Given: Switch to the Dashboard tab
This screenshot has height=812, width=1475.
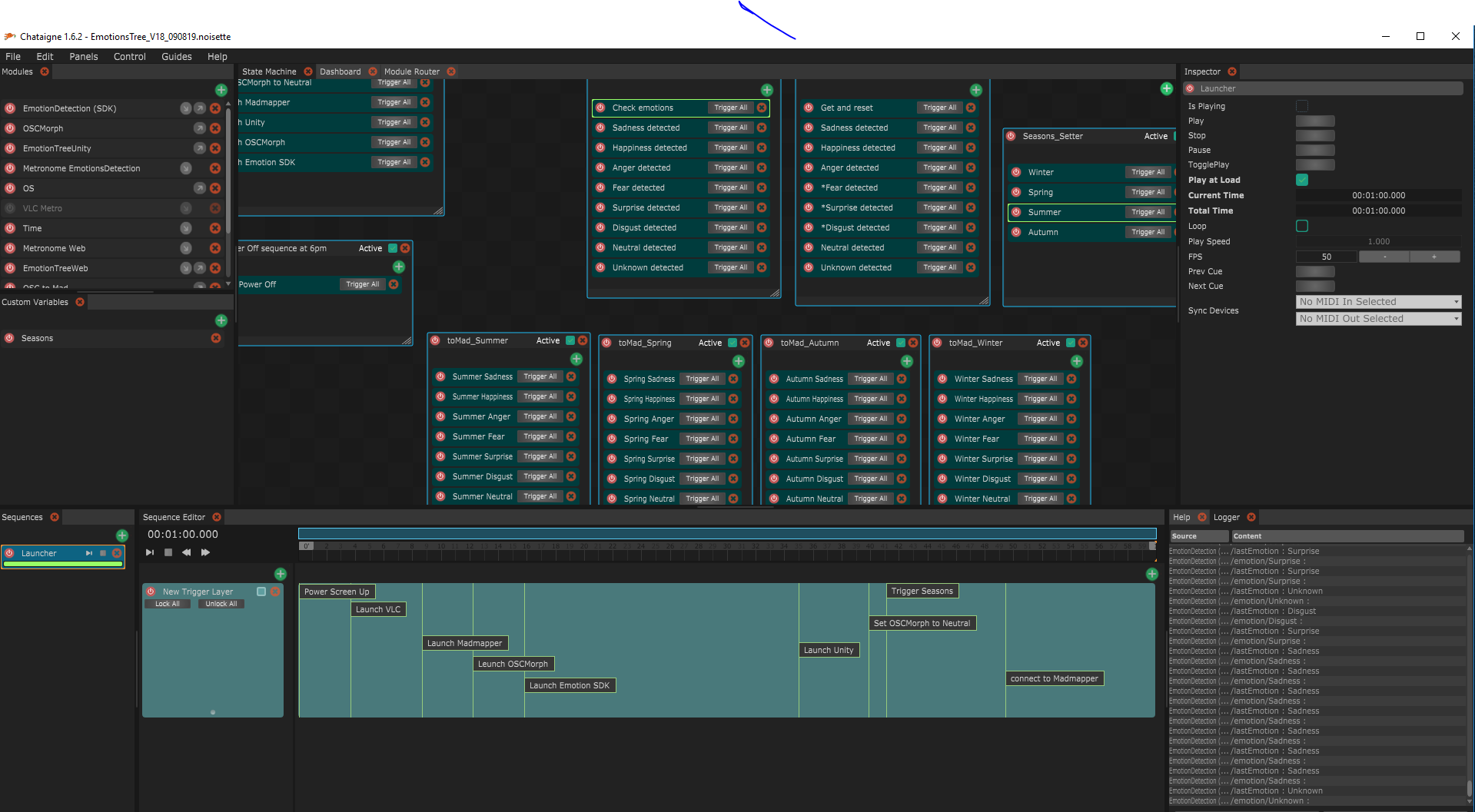Looking at the screenshot, I should coord(340,71).
